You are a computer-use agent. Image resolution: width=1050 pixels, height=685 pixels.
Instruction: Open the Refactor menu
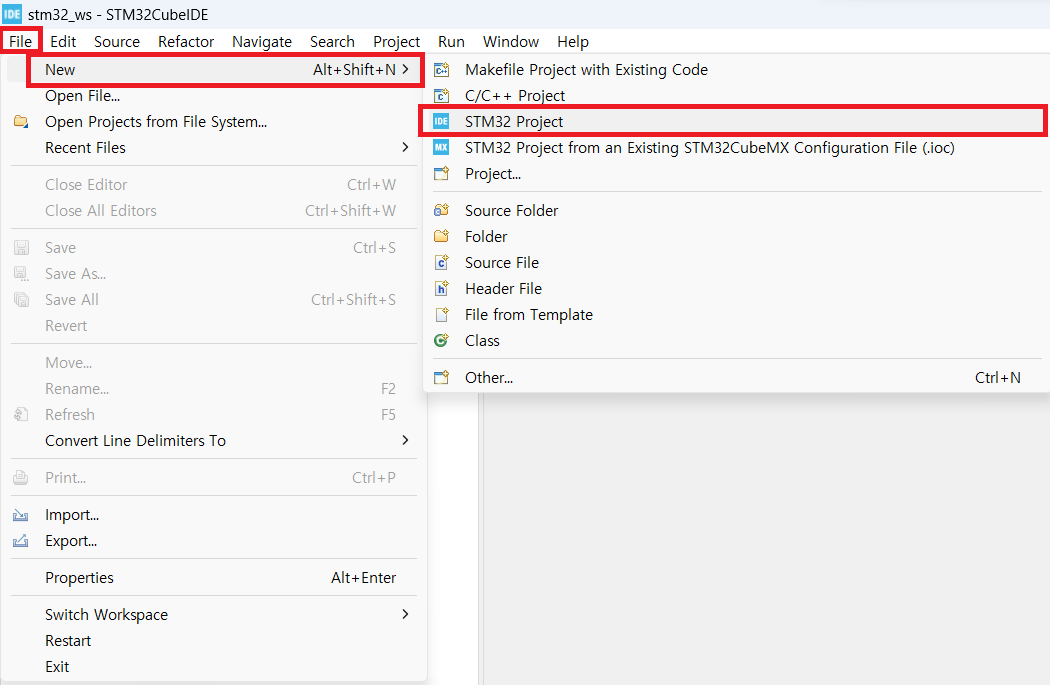(x=185, y=42)
